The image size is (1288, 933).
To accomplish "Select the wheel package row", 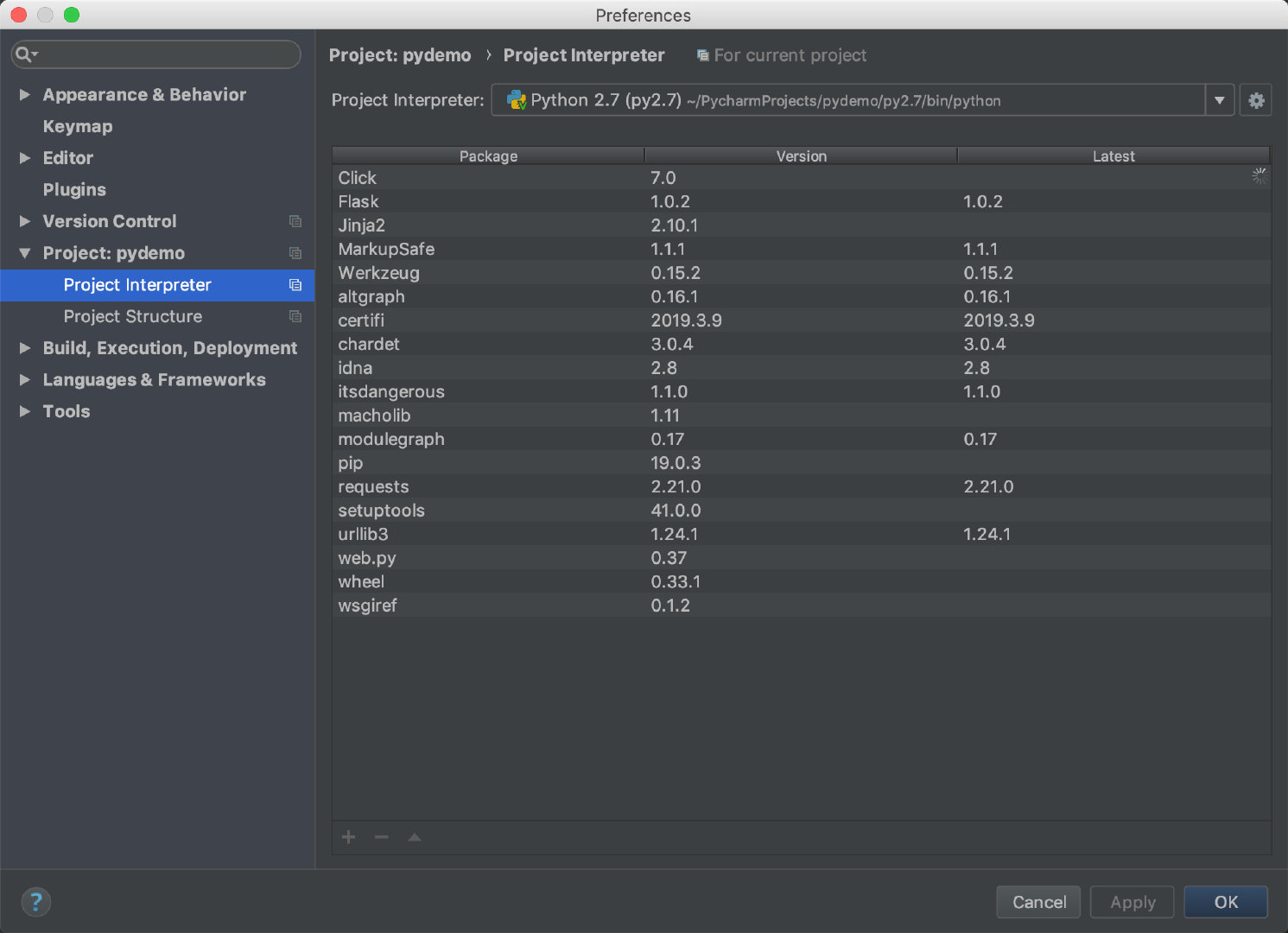I will [x=802, y=581].
